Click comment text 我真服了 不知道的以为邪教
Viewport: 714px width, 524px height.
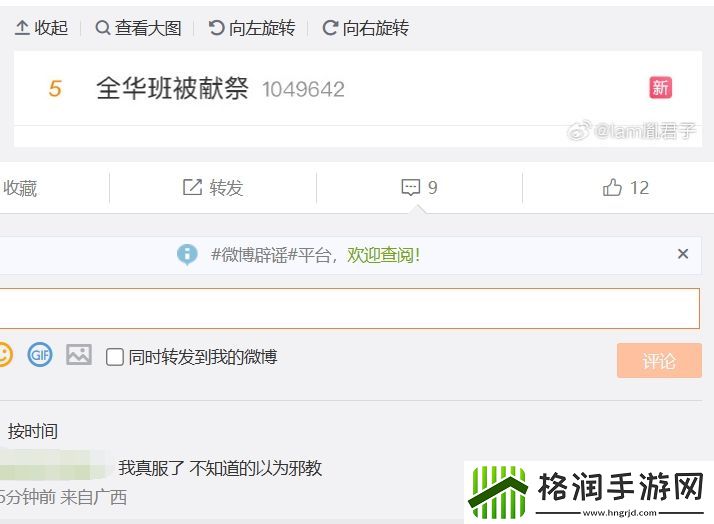(x=220, y=468)
